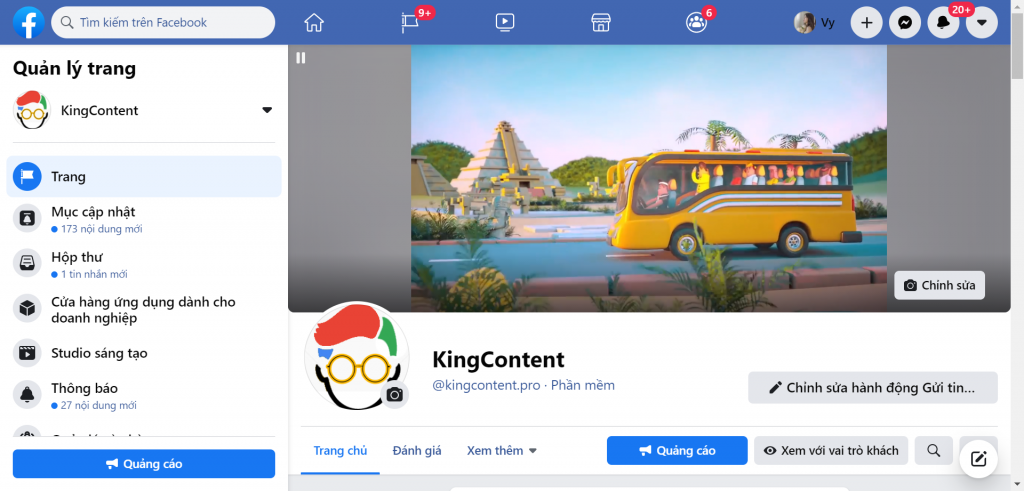Viewport: 1024px width, 491px height.
Task: Click Xem với vai trò khách
Action: 831,451
